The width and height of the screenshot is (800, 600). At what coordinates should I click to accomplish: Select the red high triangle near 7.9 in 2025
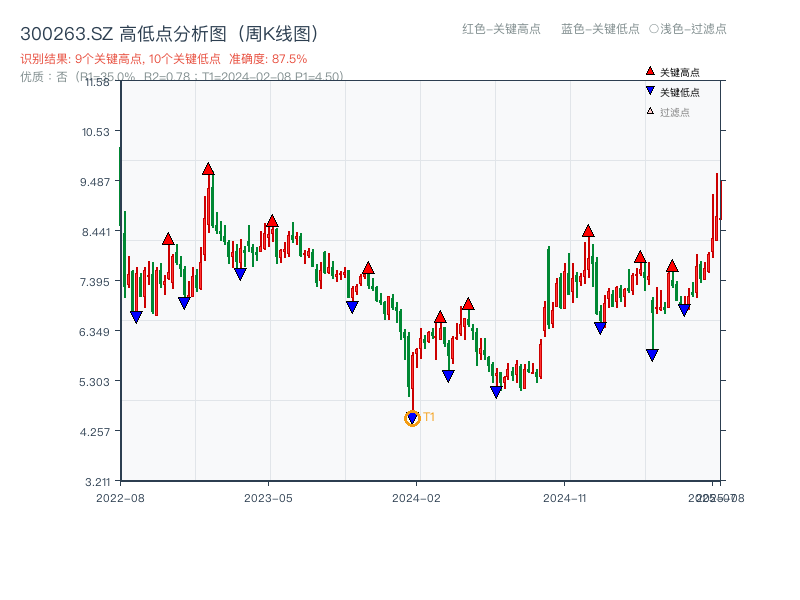click(x=640, y=257)
